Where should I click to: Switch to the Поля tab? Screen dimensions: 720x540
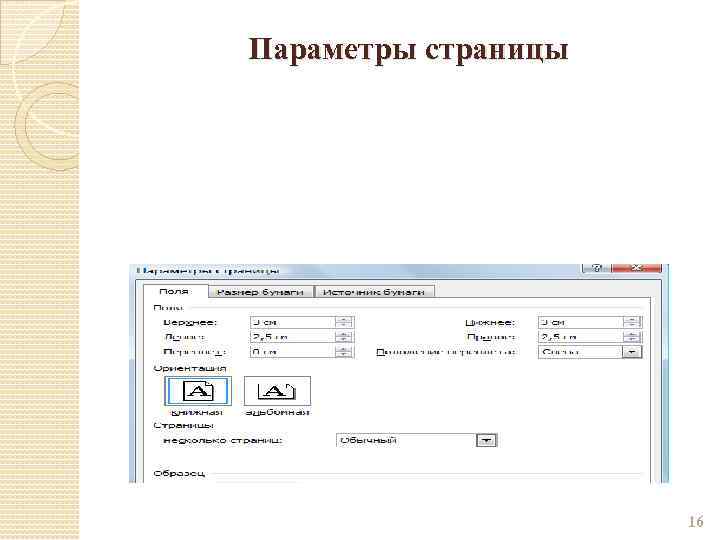[175, 291]
